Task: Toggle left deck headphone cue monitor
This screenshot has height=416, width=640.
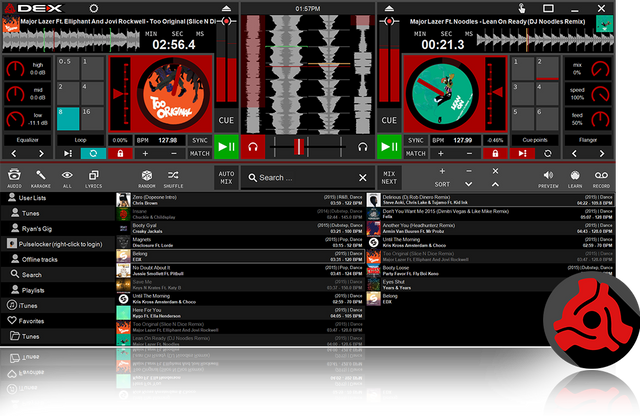Action: click(254, 148)
